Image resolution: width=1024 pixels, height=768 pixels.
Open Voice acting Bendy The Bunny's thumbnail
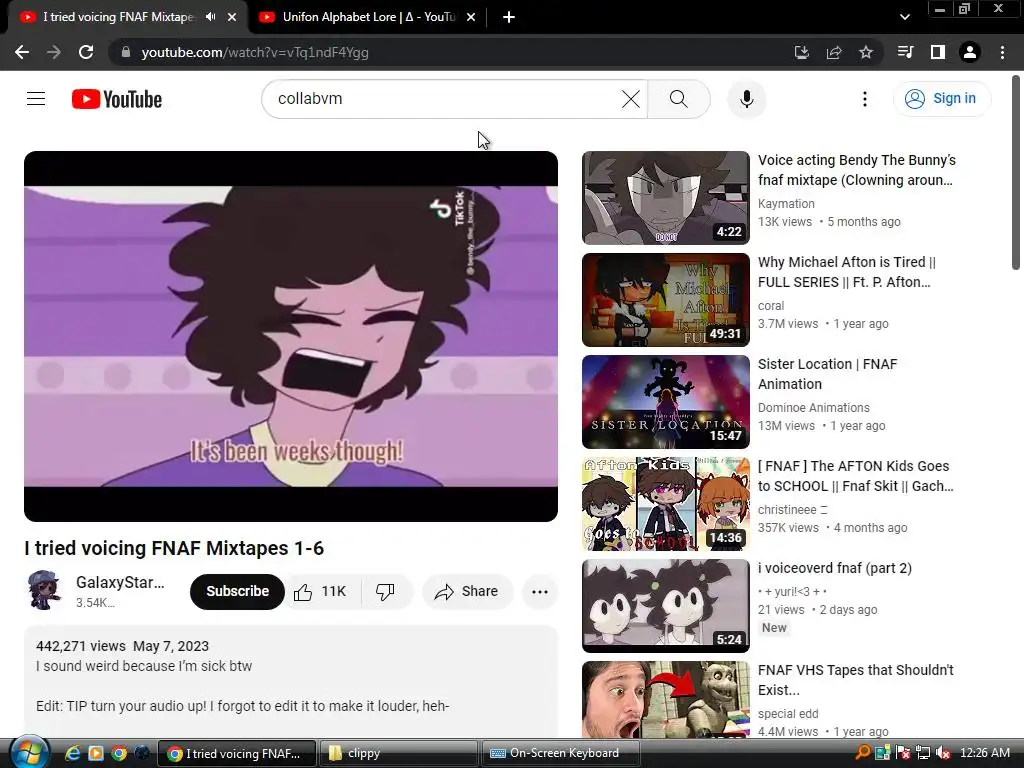point(665,198)
